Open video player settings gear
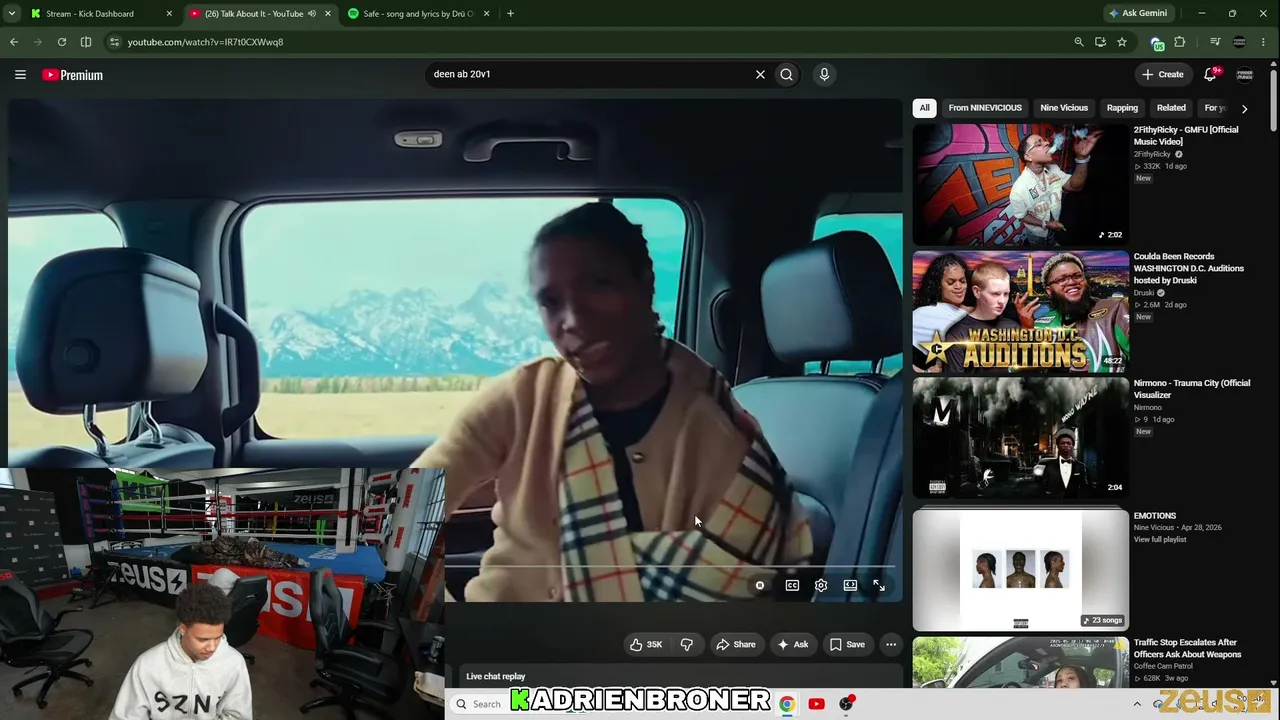 [x=821, y=586]
